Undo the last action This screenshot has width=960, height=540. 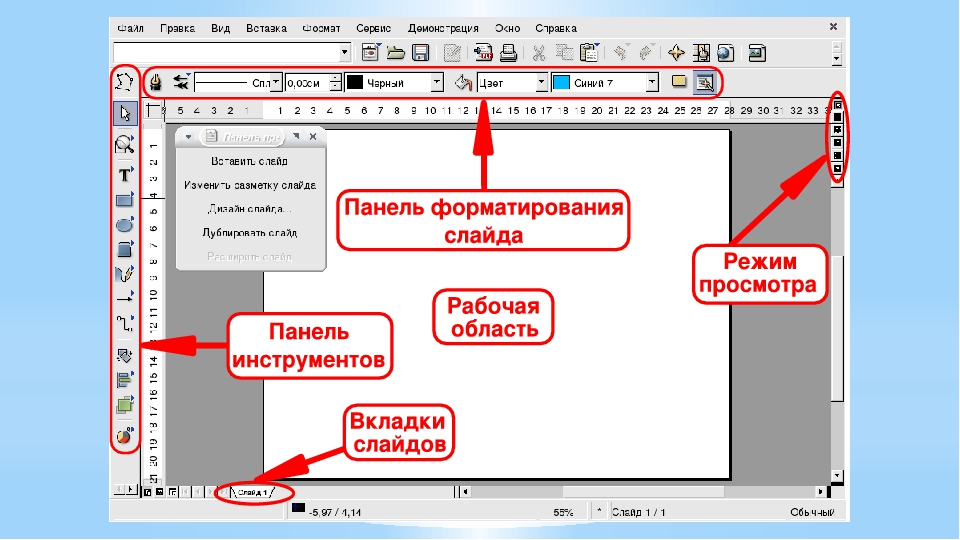(x=620, y=53)
